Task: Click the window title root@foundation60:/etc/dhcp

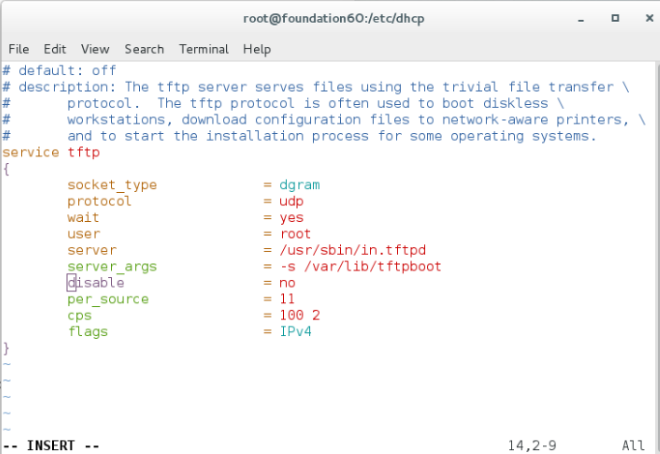Action: click(x=333, y=19)
